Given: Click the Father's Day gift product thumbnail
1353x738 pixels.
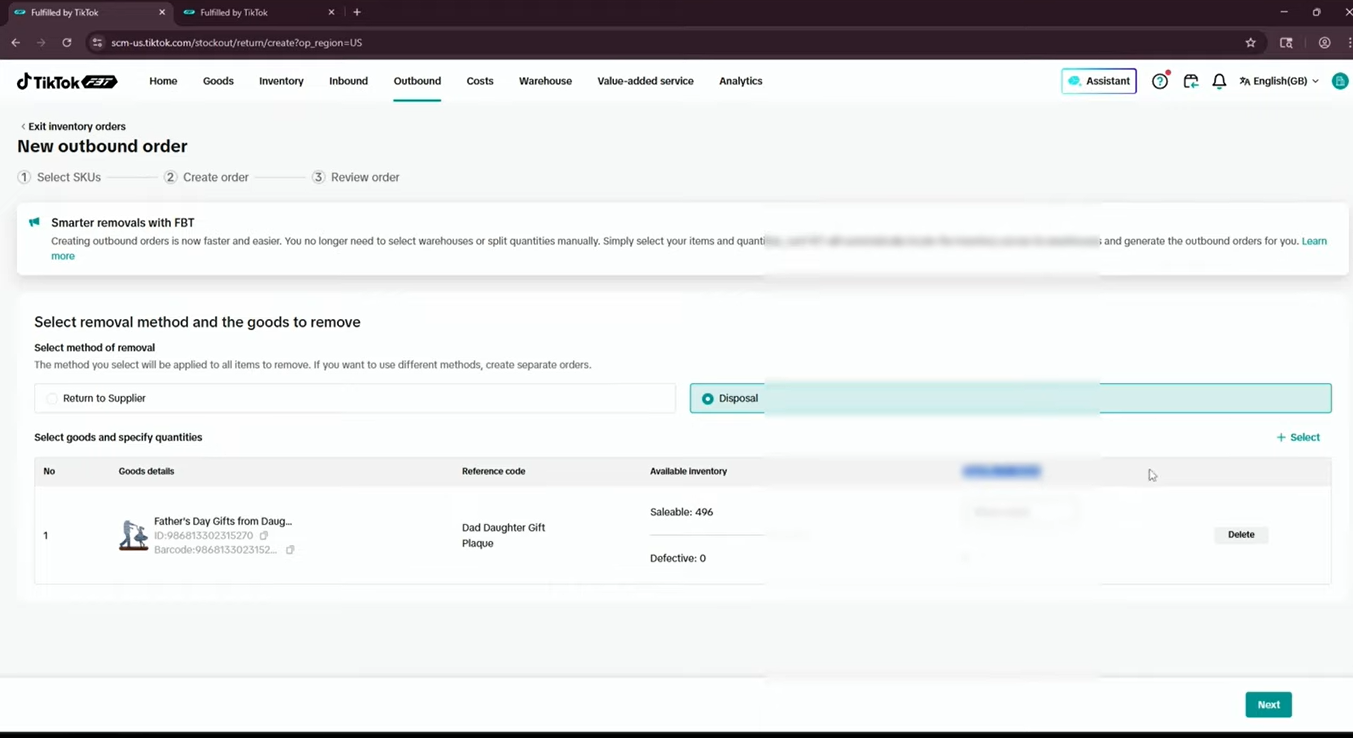Looking at the screenshot, I should (133, 536).
